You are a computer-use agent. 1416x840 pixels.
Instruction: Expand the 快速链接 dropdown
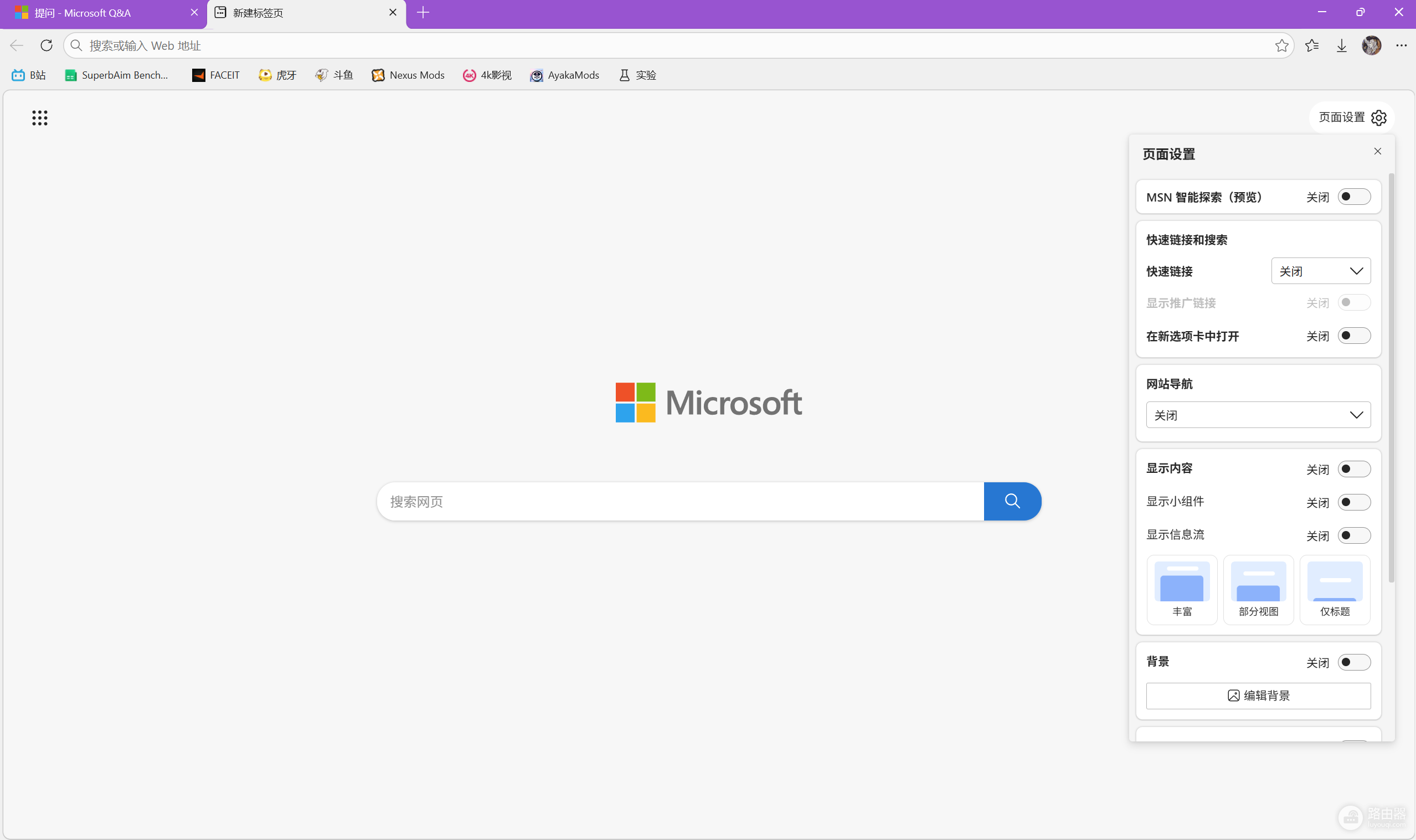click(x=1321, y=271)
